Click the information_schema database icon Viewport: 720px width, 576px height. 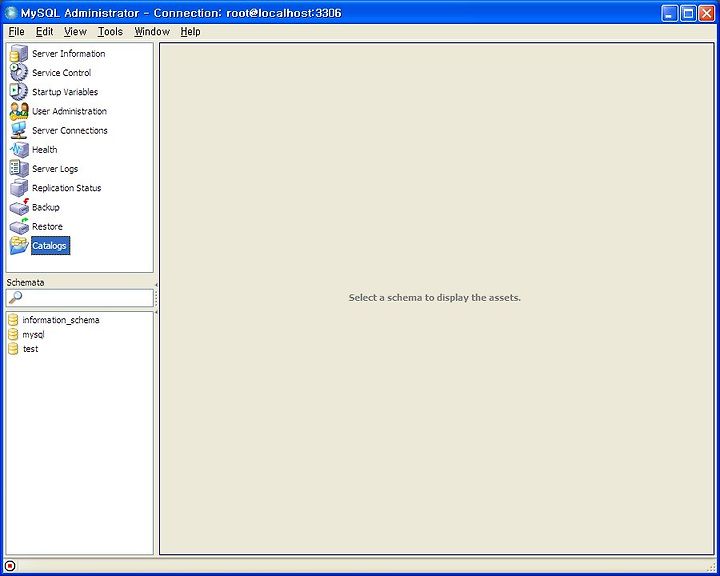point(13,320)
